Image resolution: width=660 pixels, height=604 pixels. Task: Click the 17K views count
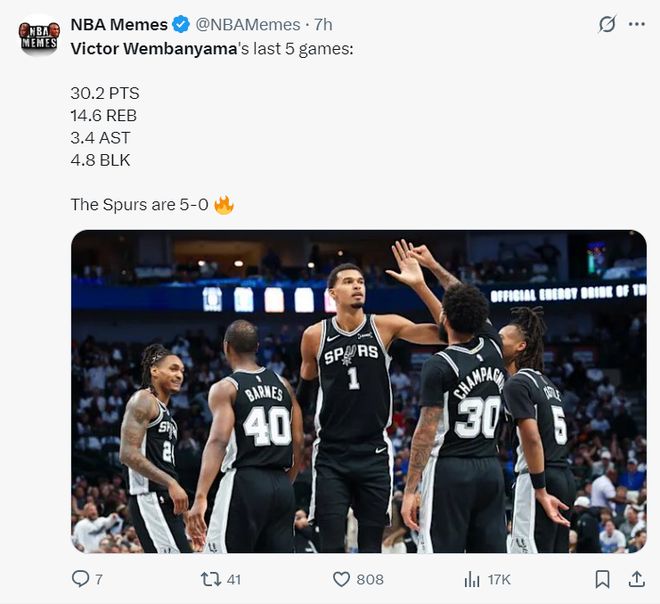click(499, 580)
